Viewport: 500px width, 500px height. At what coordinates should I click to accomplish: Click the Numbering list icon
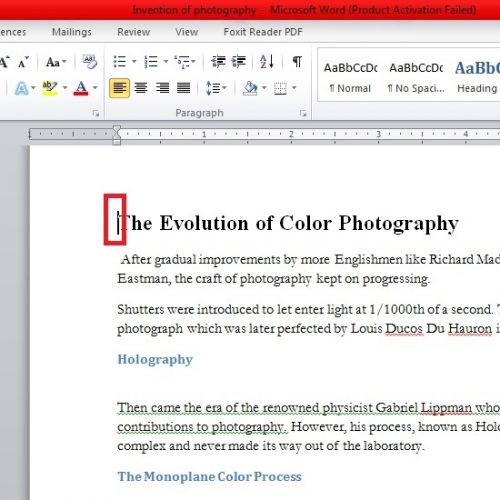(151, 62)
